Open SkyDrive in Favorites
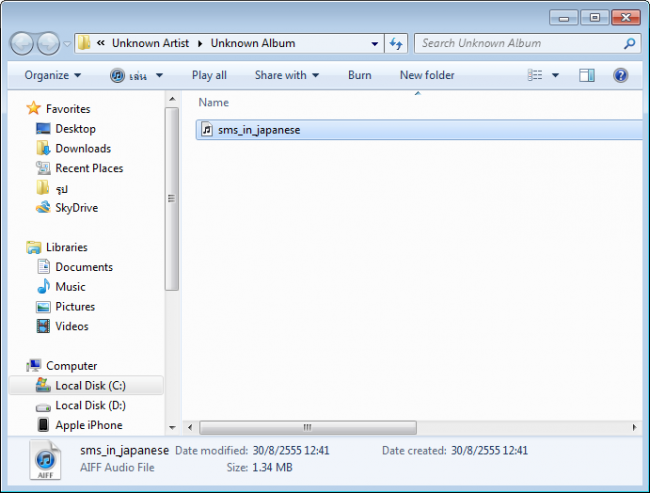 click(x=77, y=207)
